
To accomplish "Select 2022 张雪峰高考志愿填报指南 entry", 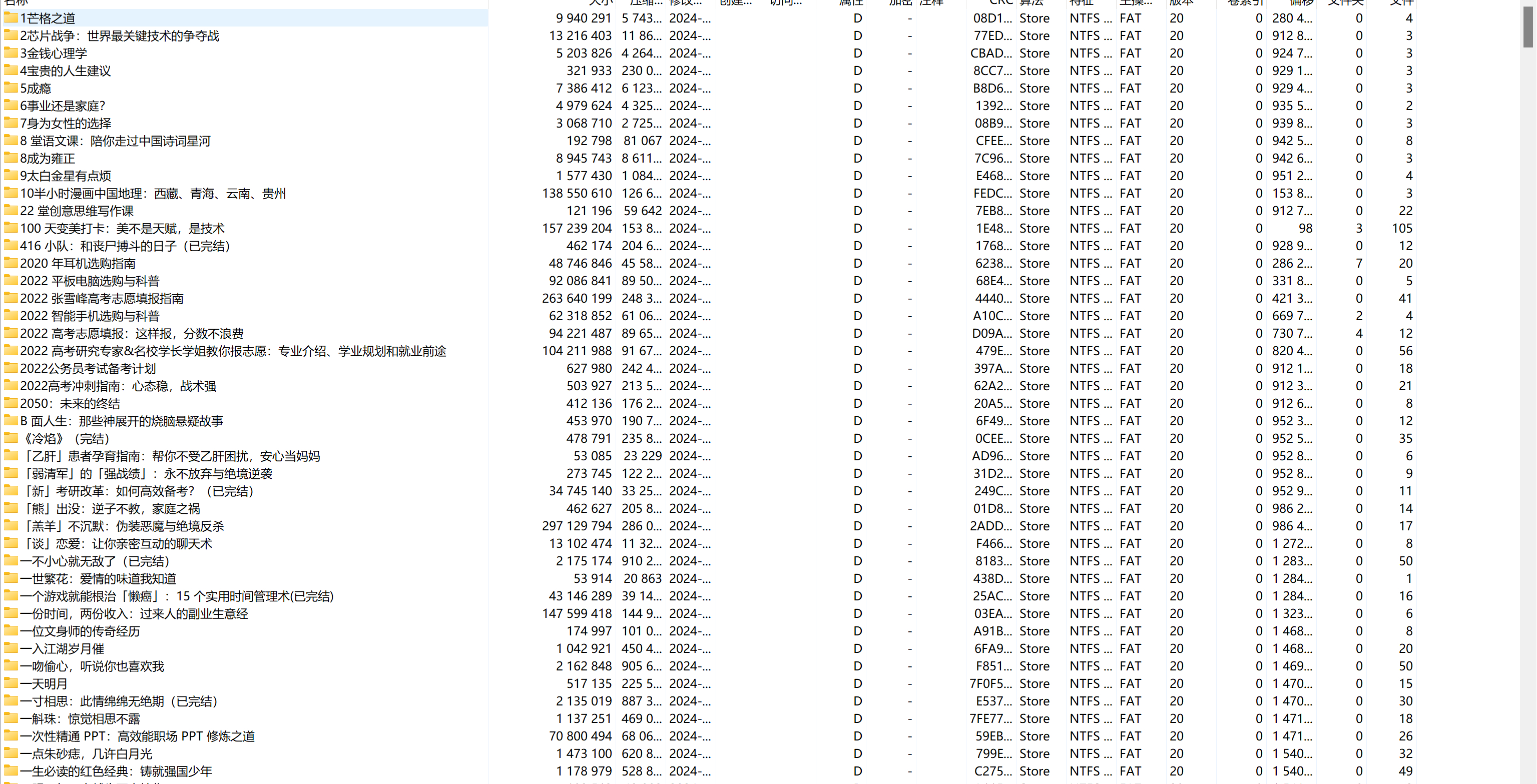I will [x=102, y=298].
